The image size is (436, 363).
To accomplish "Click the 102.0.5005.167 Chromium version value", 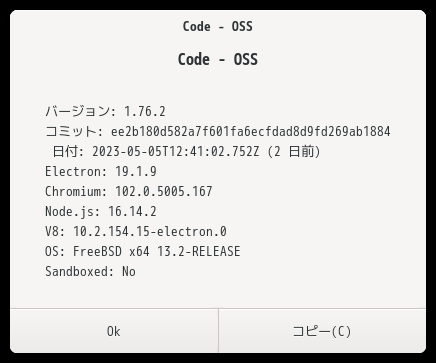I will [164, 191].
